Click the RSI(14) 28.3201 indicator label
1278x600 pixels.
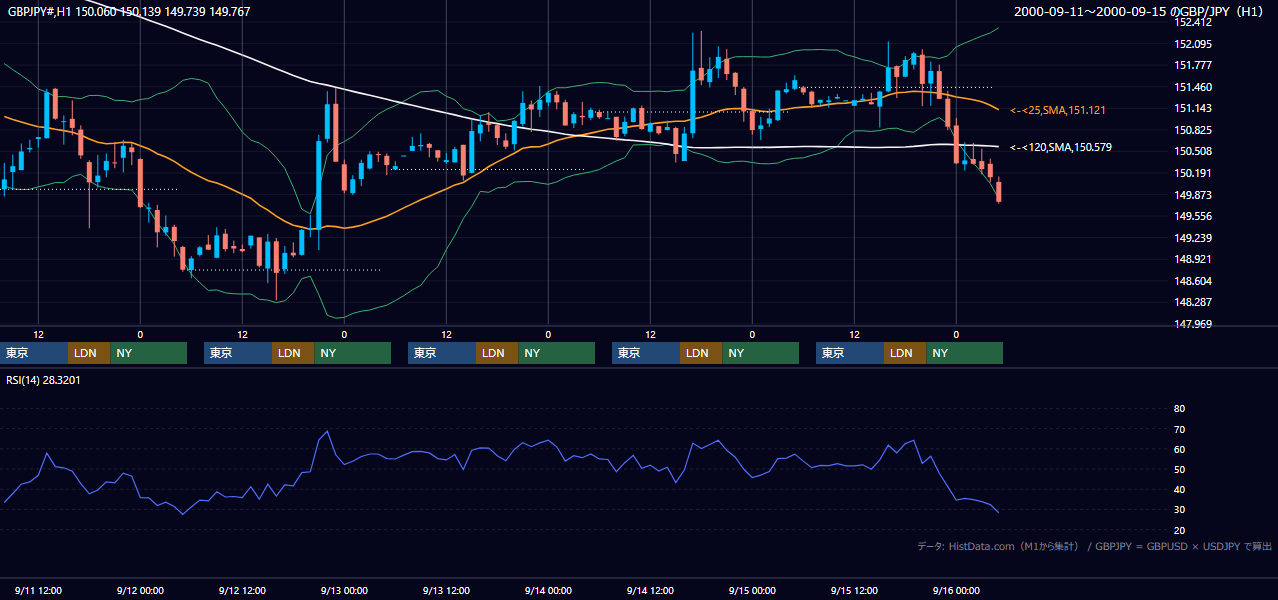pos(43,380)
